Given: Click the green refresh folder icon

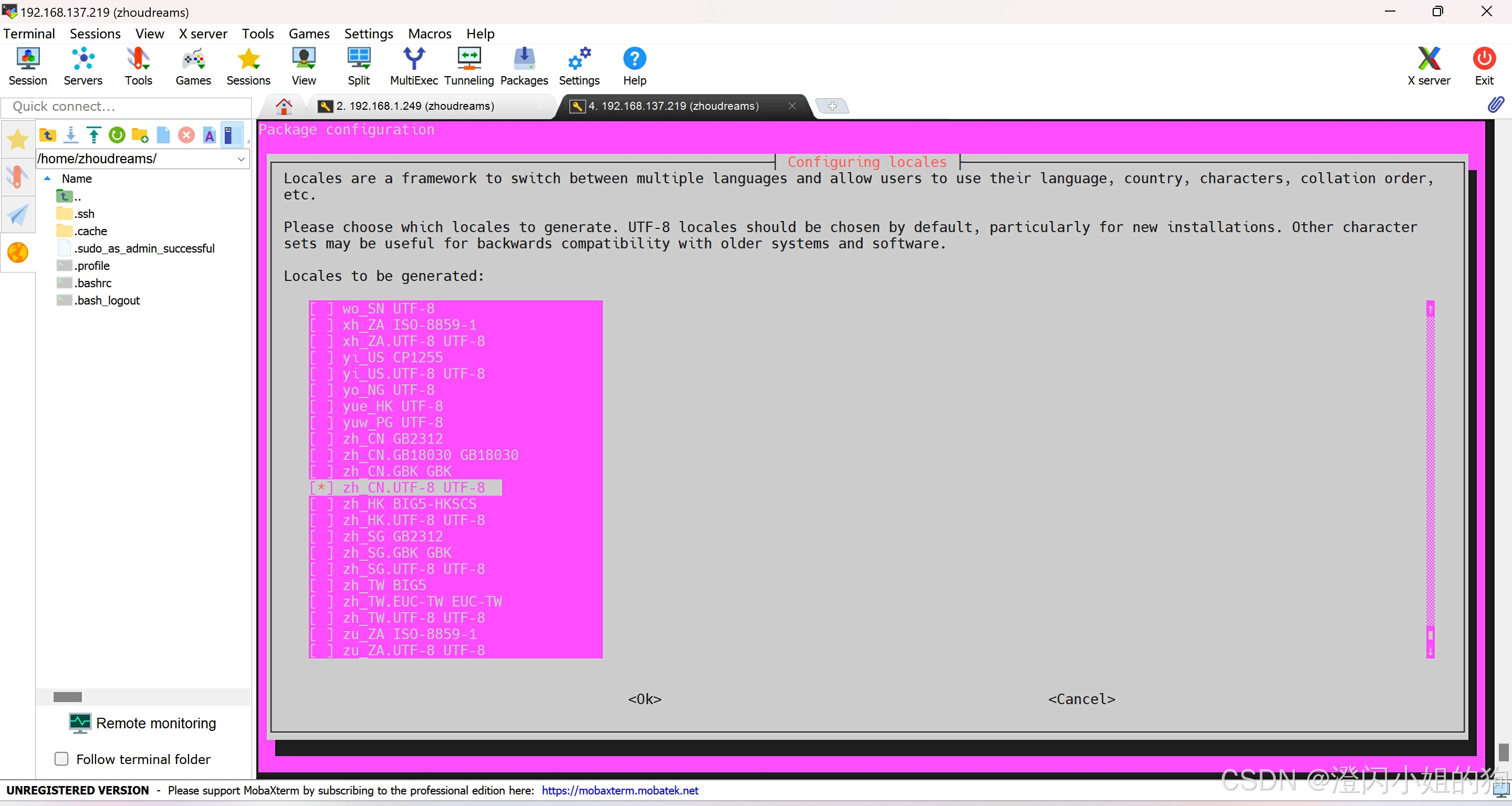Looking at the screenshot, I should [x=117, y=135].
